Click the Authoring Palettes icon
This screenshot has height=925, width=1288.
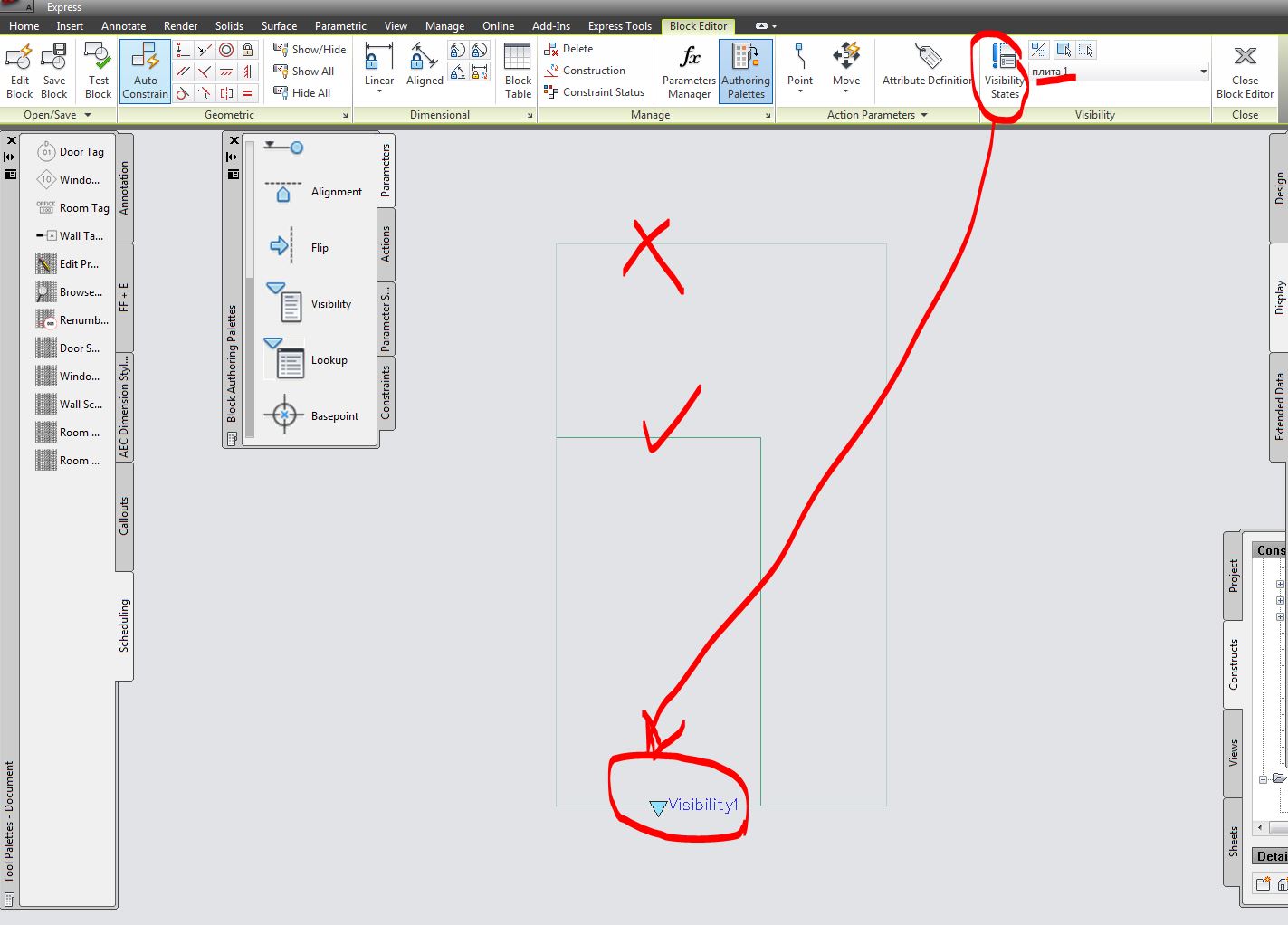tap(745, 71)
